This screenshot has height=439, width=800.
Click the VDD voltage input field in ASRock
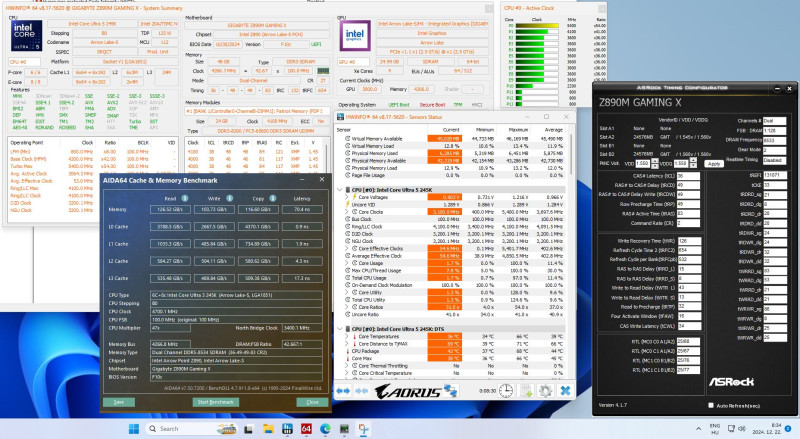click(643, 163)
